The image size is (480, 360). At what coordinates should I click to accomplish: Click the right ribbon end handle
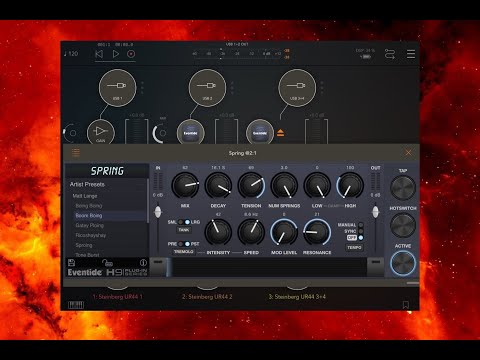[x=376, y=267]
